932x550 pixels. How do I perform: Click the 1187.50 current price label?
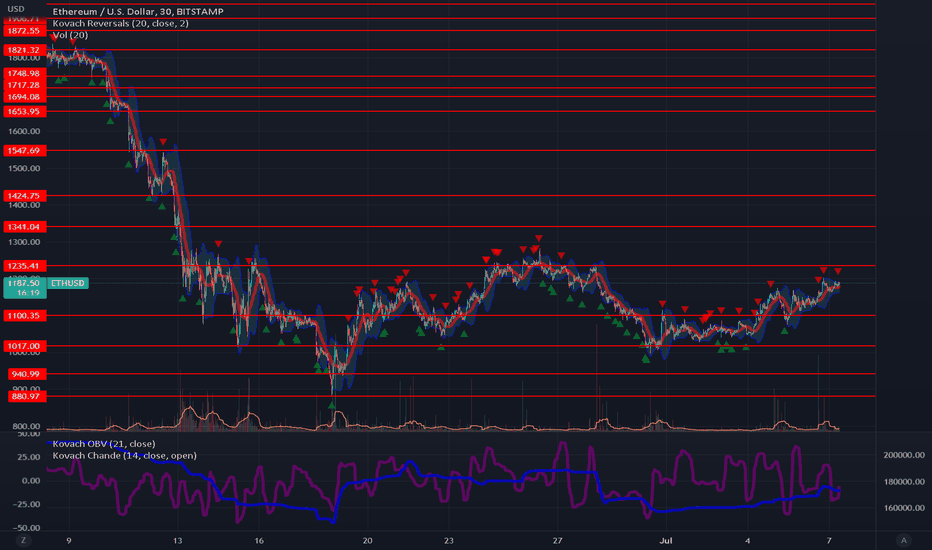click(x=24, y=283)
